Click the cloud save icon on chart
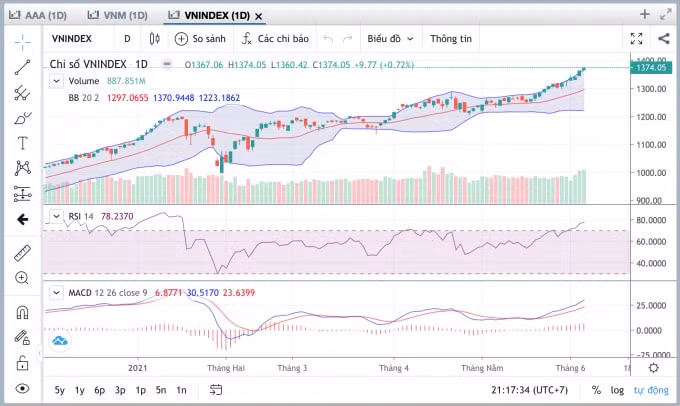Image resolution: width=680 pixels, height=406 pixels. pyautogui.click(x=60, y=341)
